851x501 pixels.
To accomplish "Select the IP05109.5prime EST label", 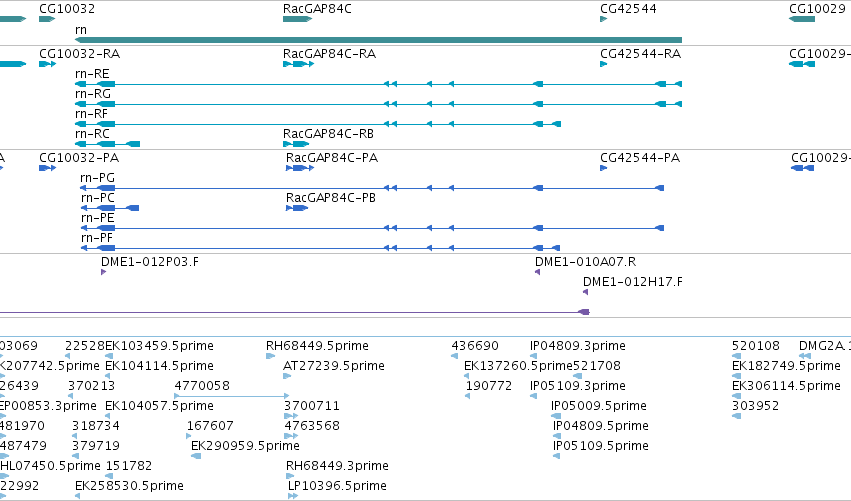I will tap(601, 447).
